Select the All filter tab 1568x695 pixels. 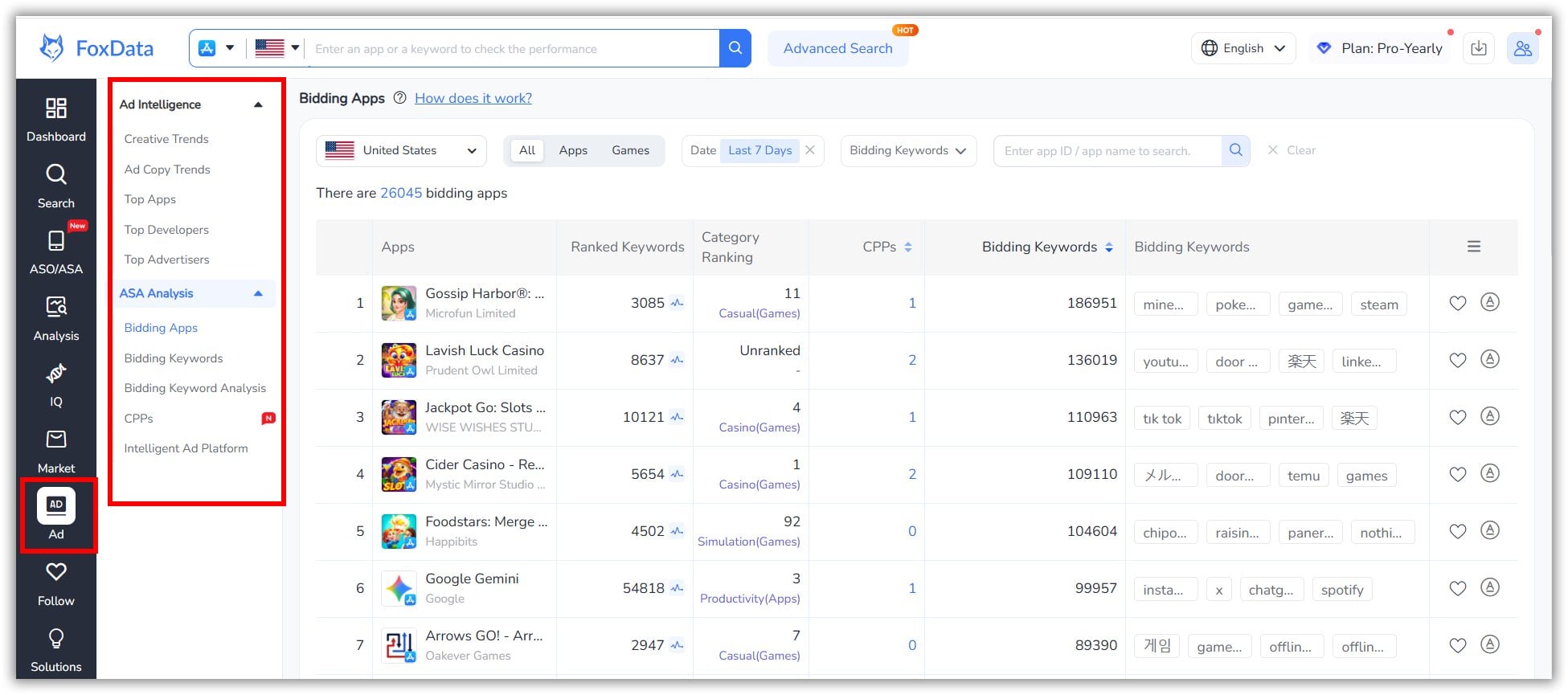click(x=526, y=150)
